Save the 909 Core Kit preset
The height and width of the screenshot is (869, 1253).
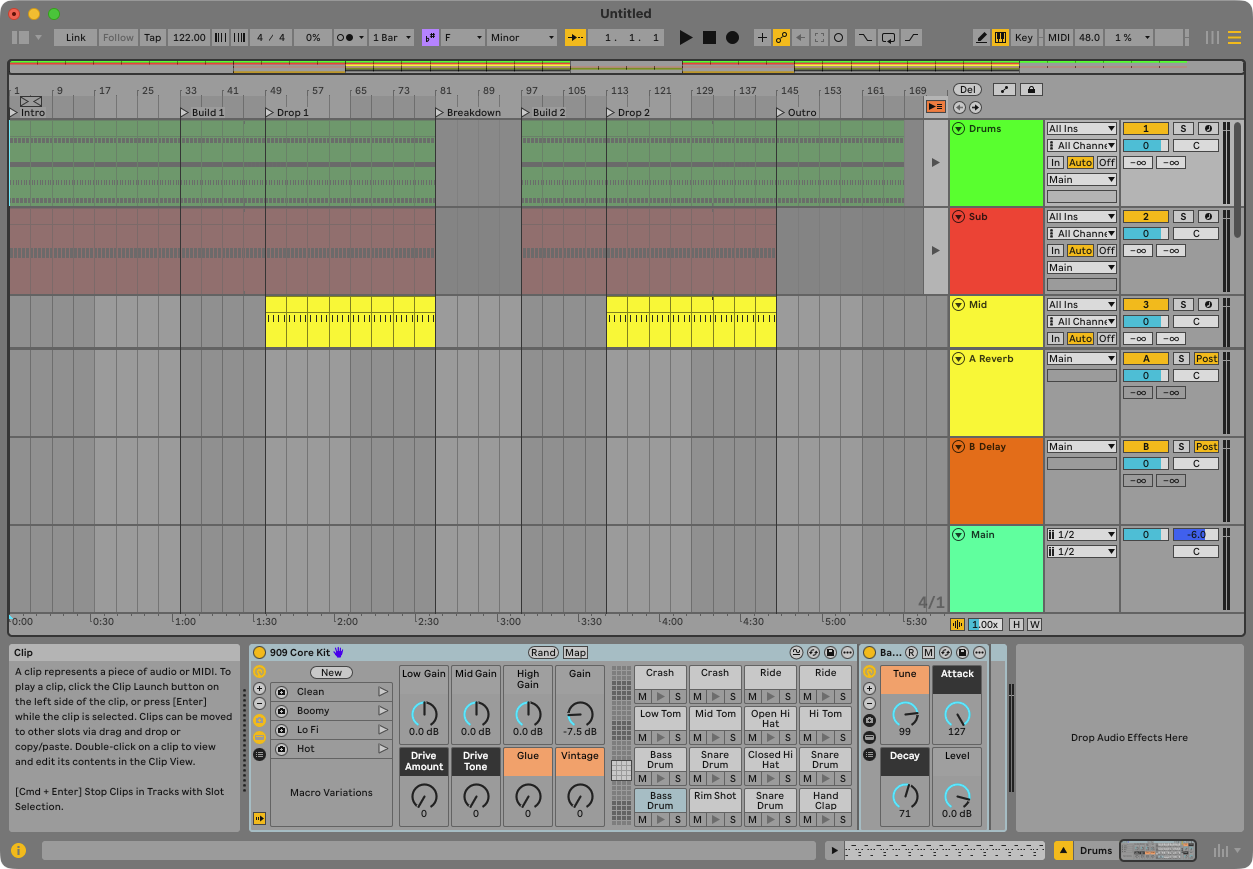[x=830, y=652]
